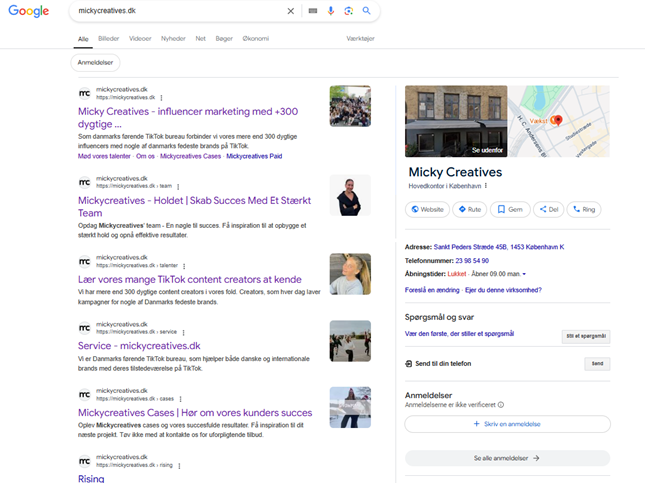Click the service result thumbnail
Screen dimensions: 645x483
pos(350,341)
